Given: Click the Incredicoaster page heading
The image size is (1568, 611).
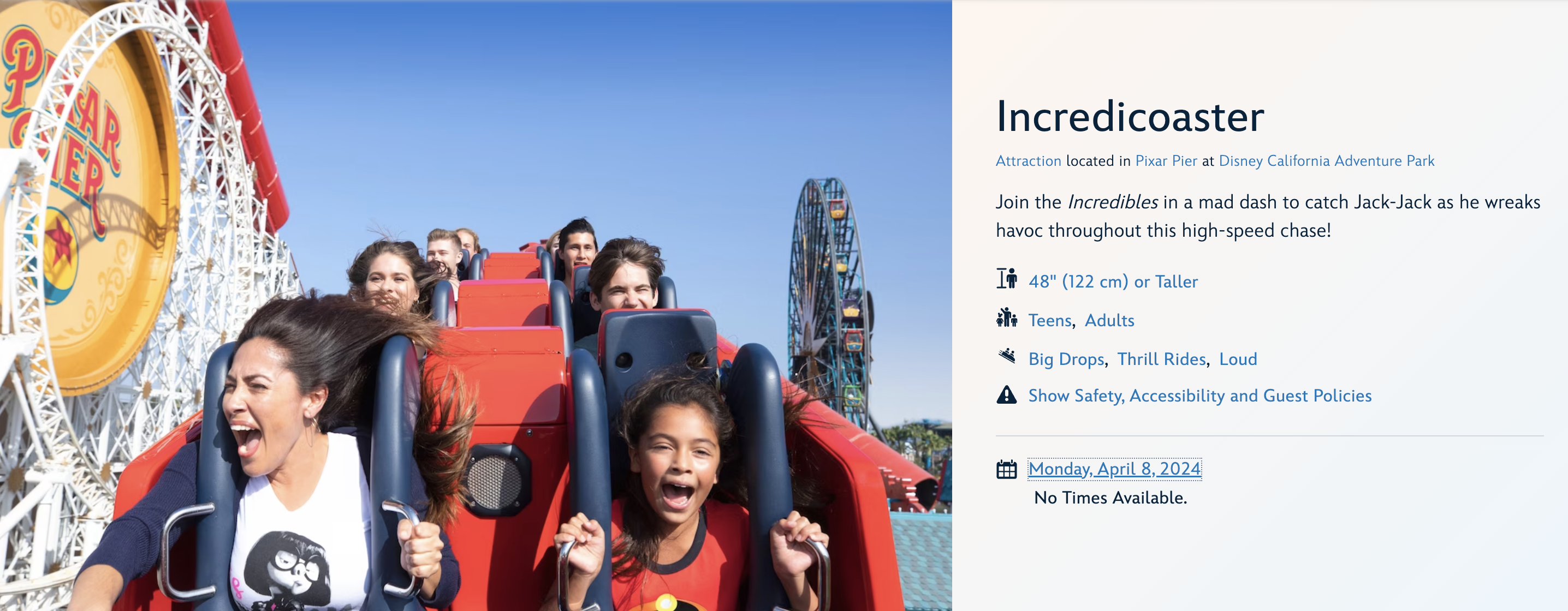Looking at the screenshot, I should click(x=1130, y=116).
